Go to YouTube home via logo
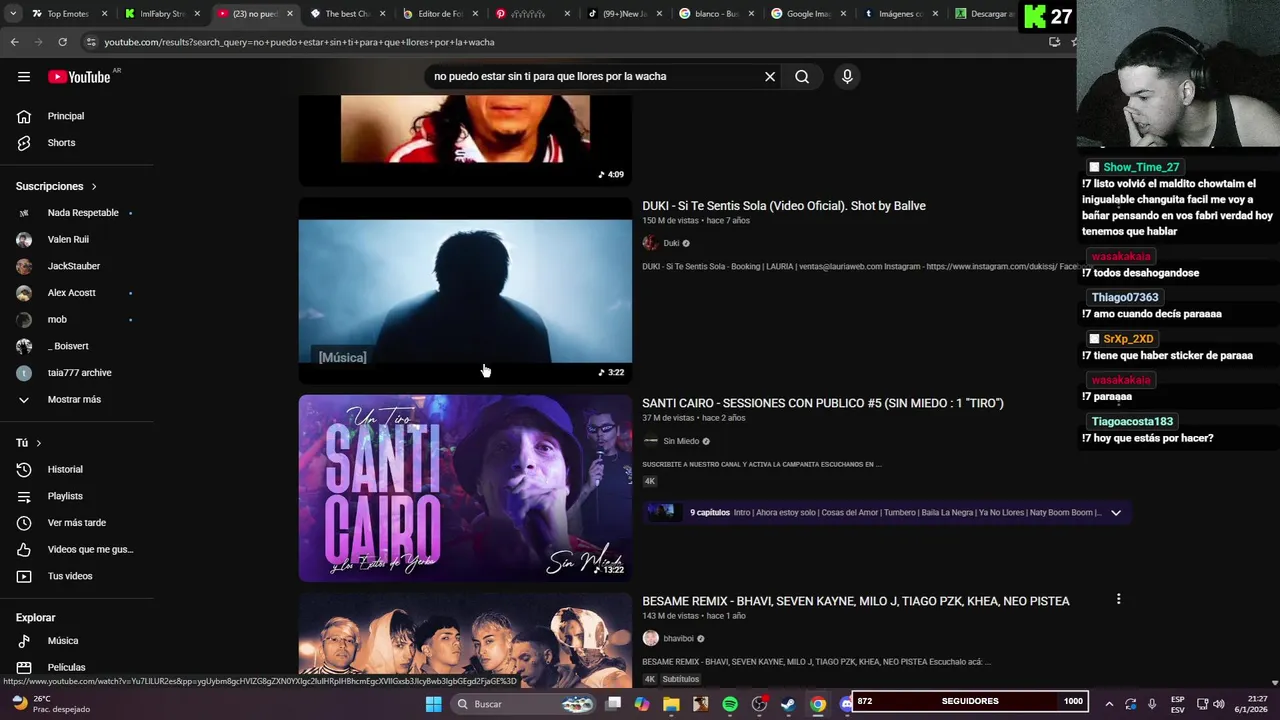The height and width of the screenshot is (720, 1280). [80, 77]
